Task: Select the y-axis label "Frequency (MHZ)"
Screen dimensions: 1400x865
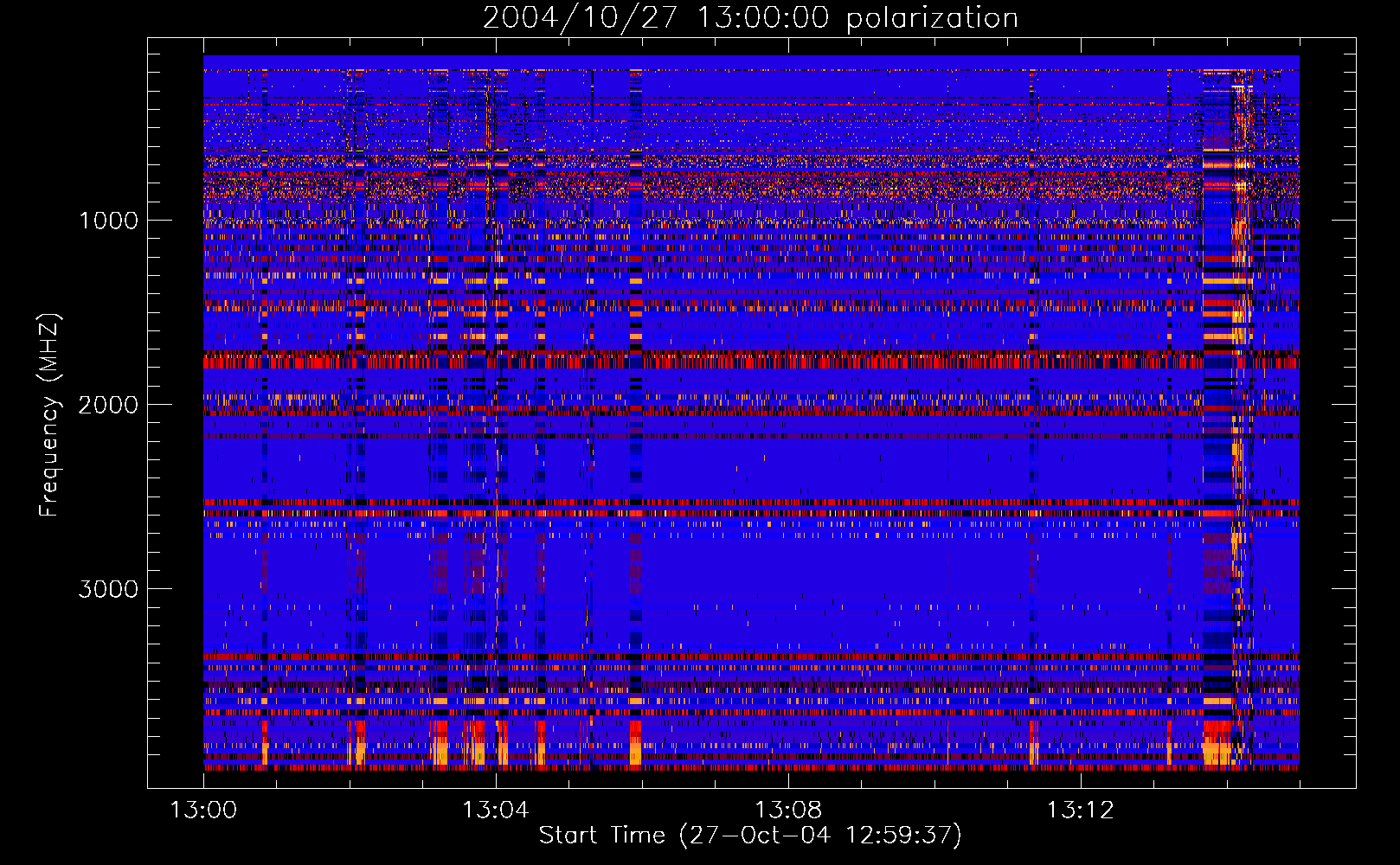Action: 48,416
